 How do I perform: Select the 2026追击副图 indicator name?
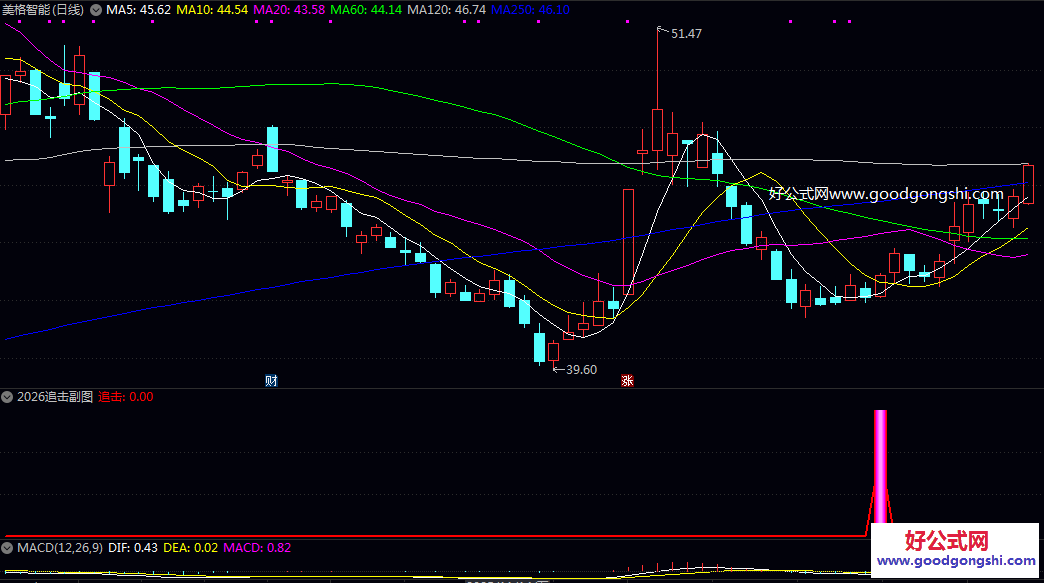(x=55, y=397)
